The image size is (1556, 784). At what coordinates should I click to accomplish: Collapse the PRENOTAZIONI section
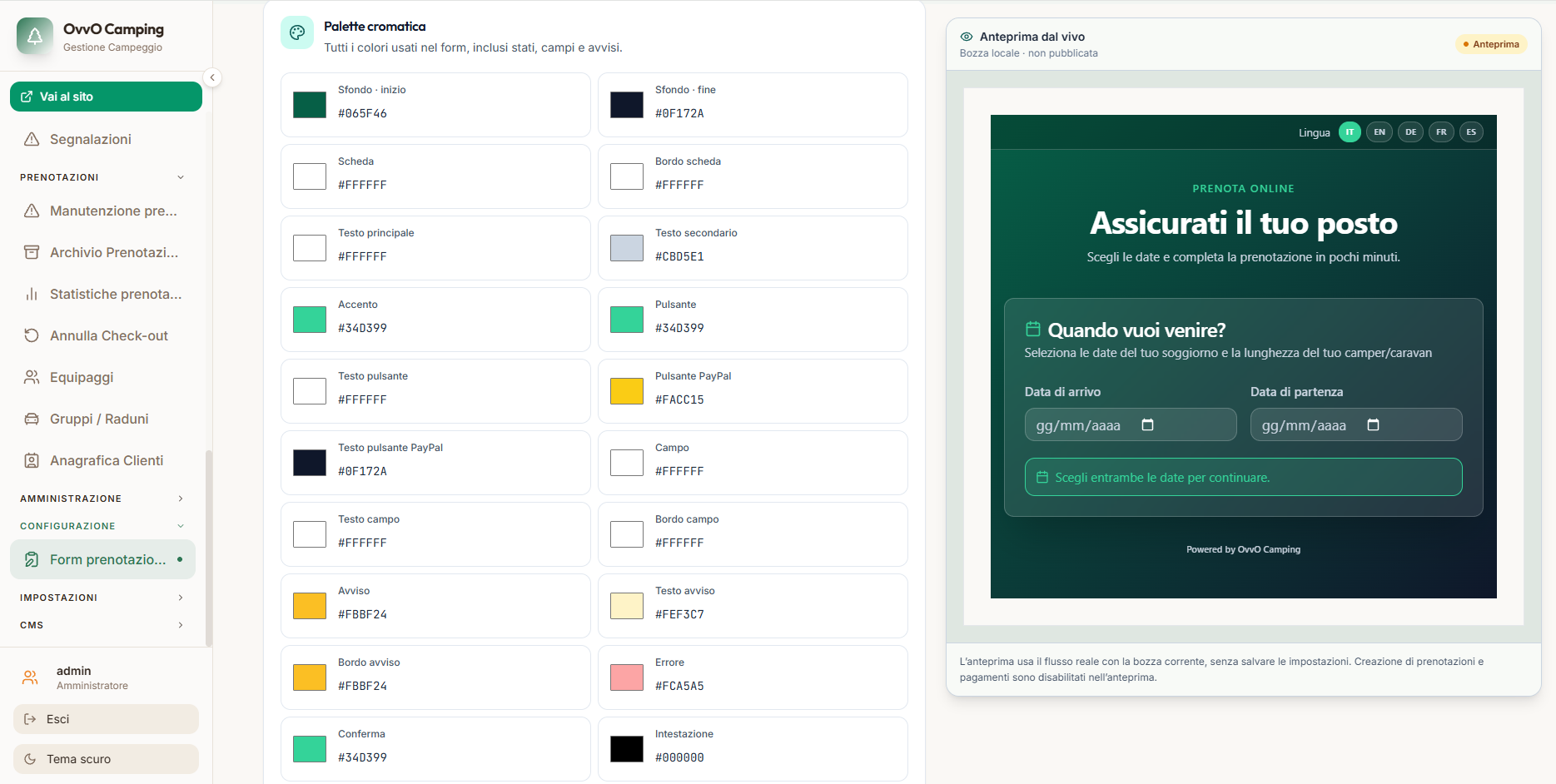click(x=102, y=177)
